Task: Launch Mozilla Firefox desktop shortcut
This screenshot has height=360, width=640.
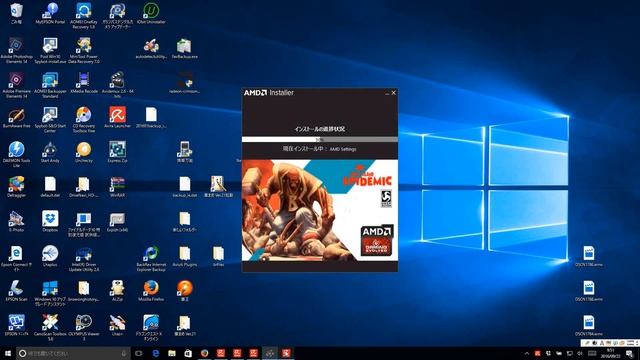Action: [x=151, y=291]
